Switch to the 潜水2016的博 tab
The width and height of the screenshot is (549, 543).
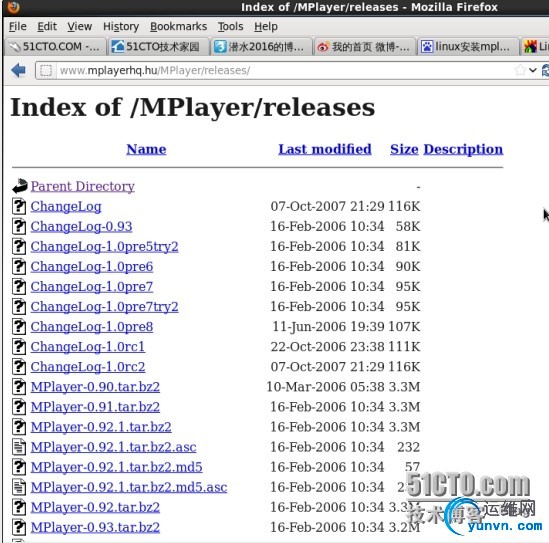[x=261, y=47]
